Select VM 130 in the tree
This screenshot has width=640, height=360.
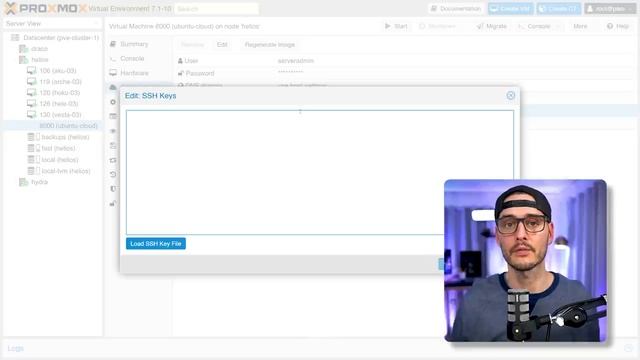60,115
